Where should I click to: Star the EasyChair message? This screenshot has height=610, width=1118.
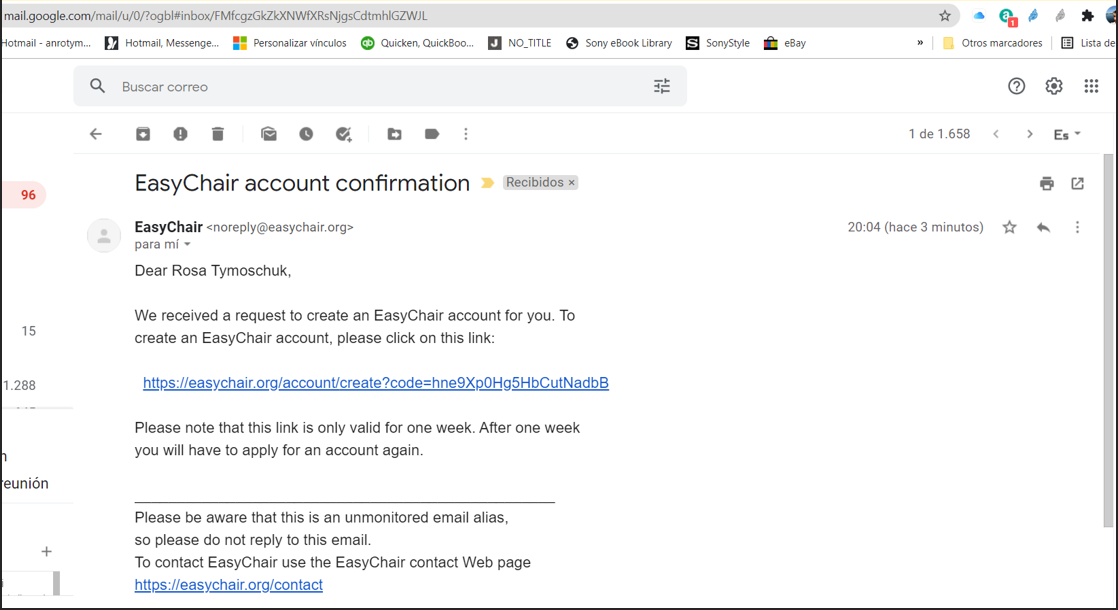(x=1009, y=227)
